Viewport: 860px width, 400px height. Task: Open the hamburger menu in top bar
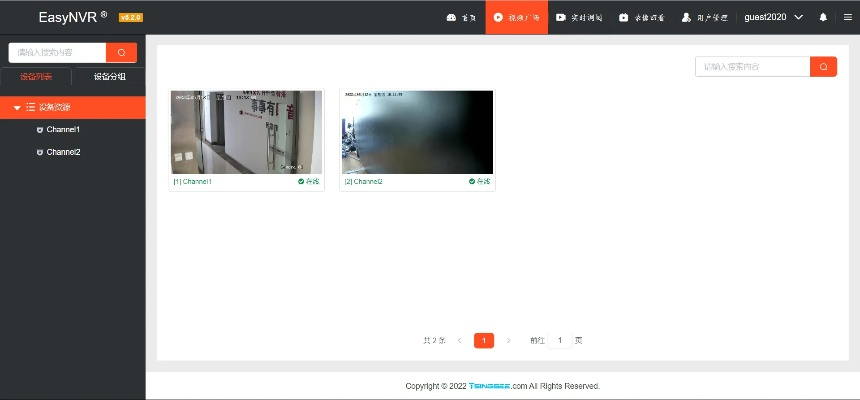click(x=846, y=17)
